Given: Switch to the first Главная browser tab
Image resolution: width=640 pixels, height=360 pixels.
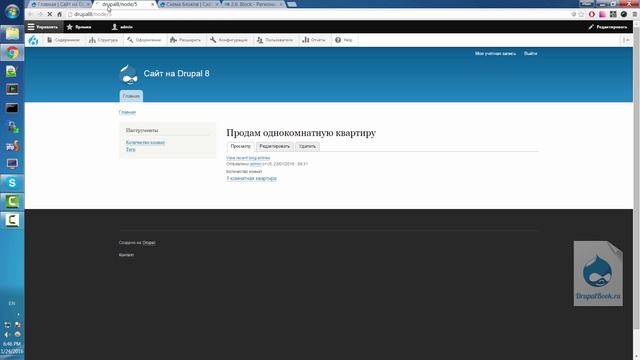Looking at the screenshot, I should coord(60,4).
